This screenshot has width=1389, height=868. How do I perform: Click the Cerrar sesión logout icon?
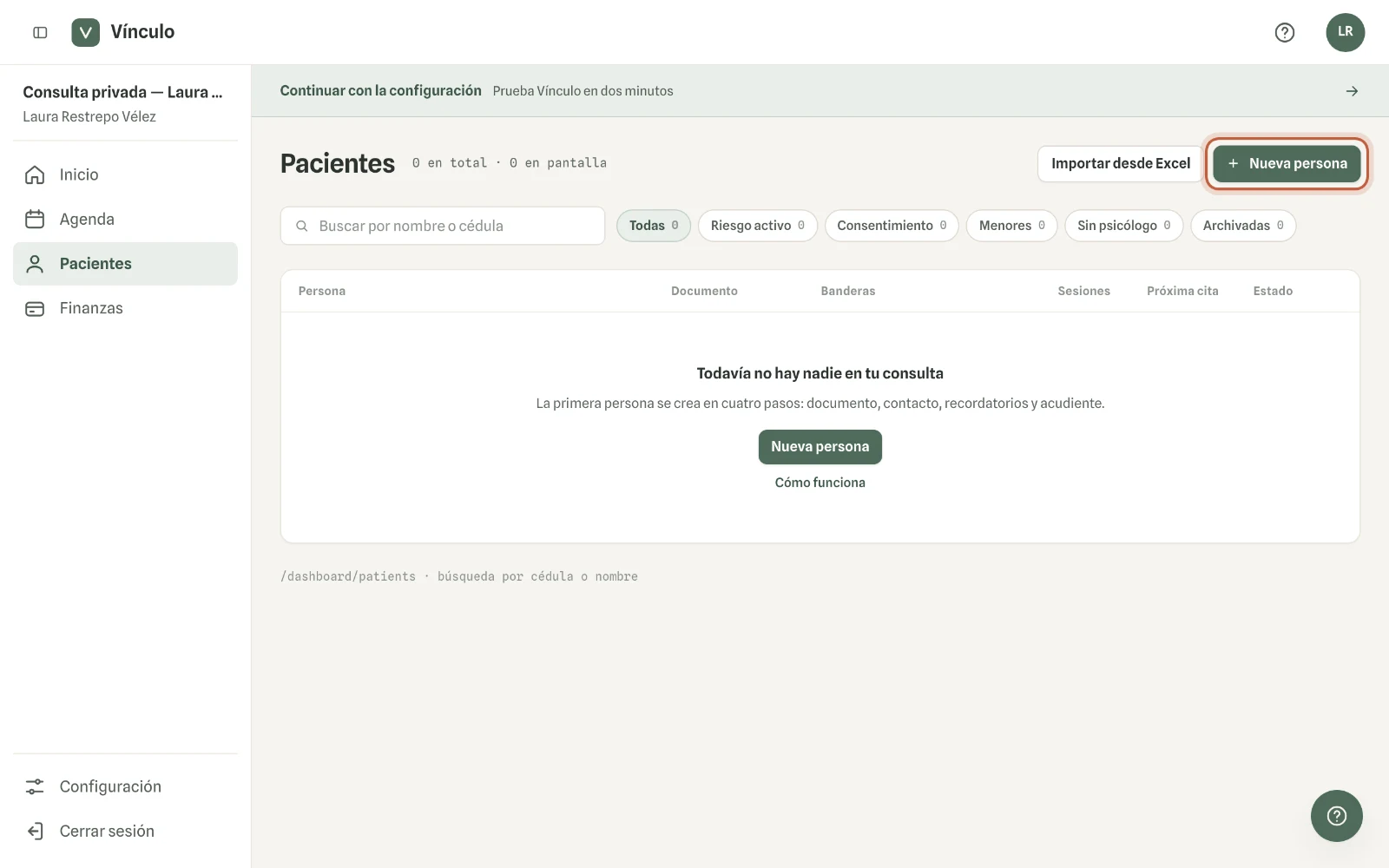click(35, 831)
